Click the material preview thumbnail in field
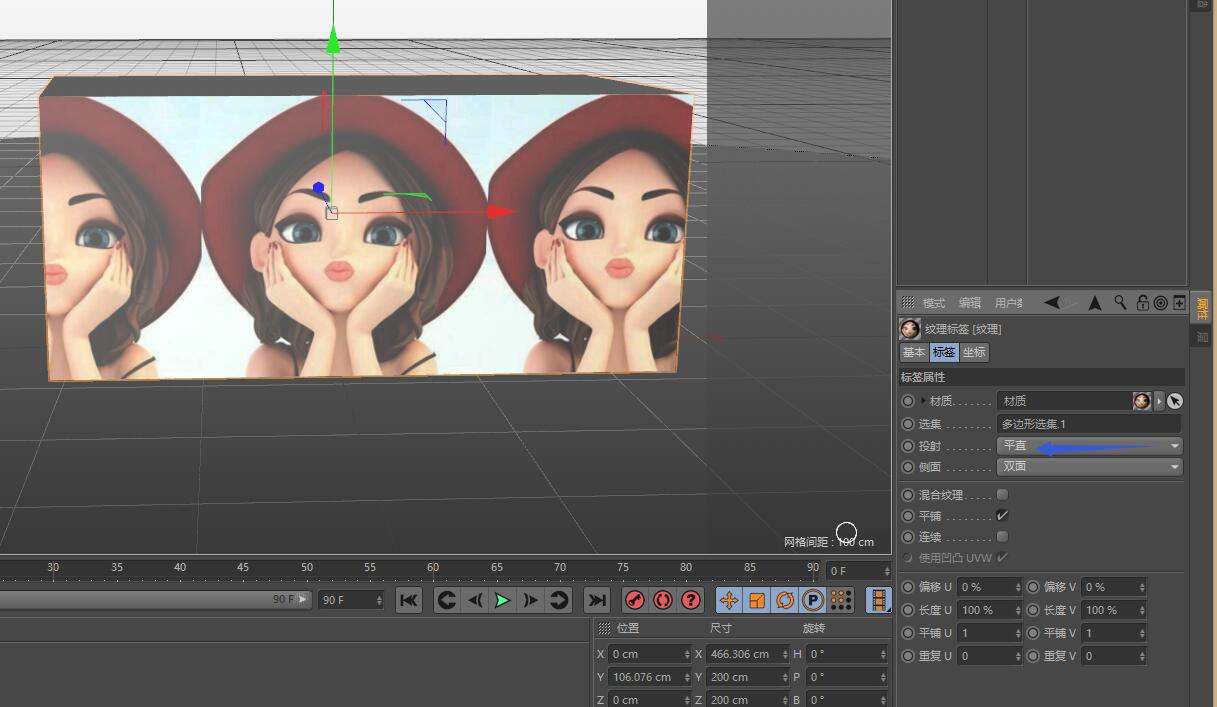The width and height of the screenshot is (1217, 707). coord(1142,401)
